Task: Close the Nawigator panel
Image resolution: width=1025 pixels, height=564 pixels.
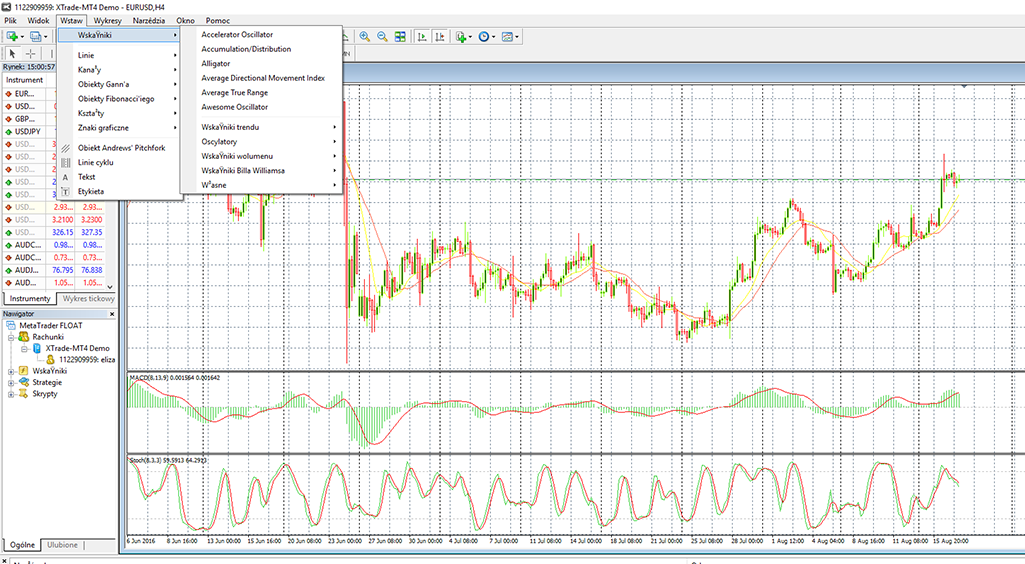Action: click(113, 313)
